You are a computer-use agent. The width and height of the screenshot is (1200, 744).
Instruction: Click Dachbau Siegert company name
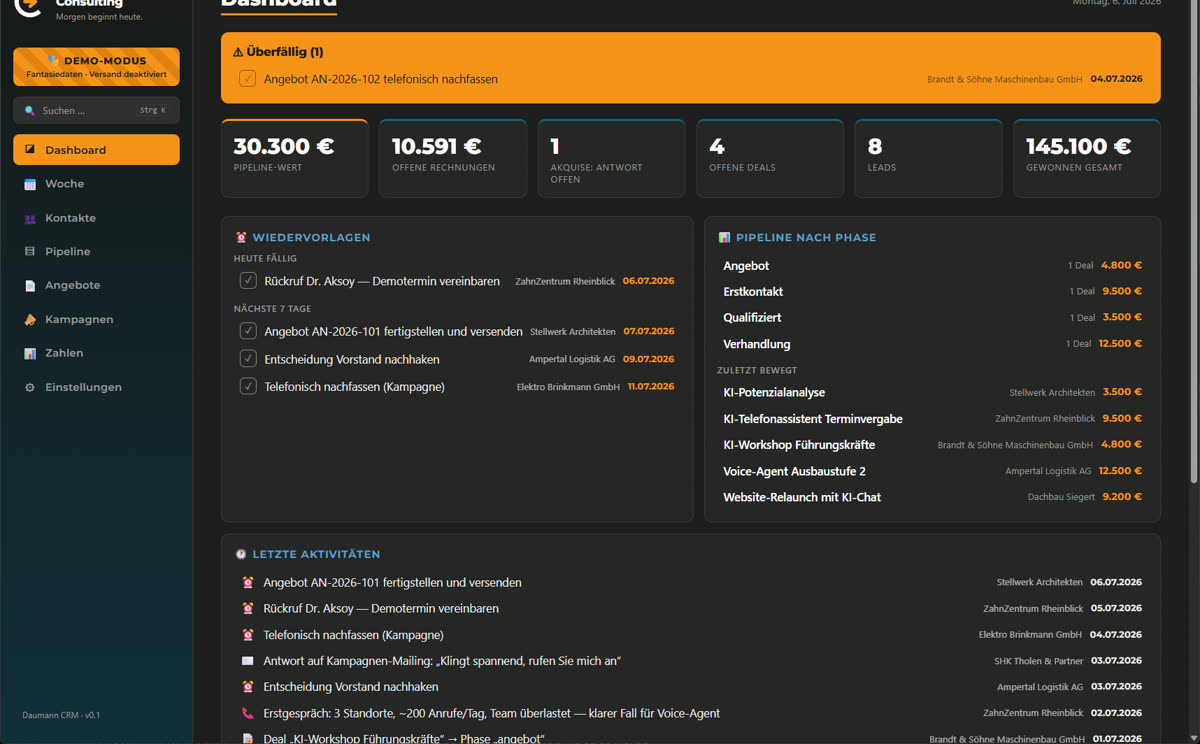point(1060,497)
